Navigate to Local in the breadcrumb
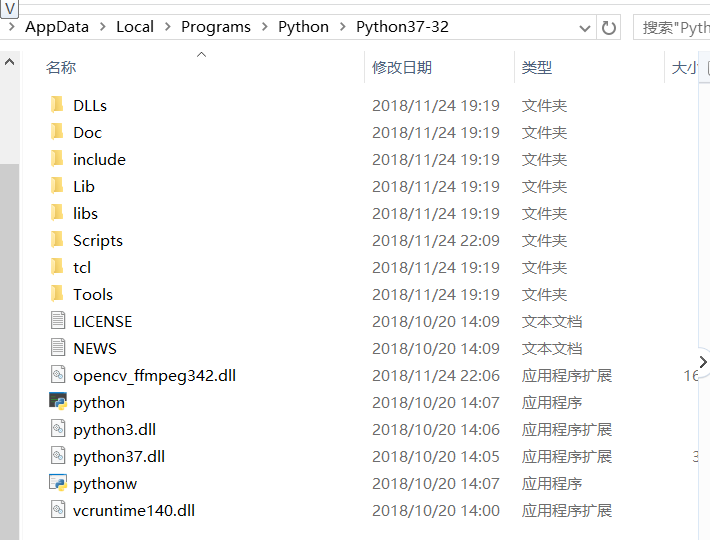 coord(135,27)
